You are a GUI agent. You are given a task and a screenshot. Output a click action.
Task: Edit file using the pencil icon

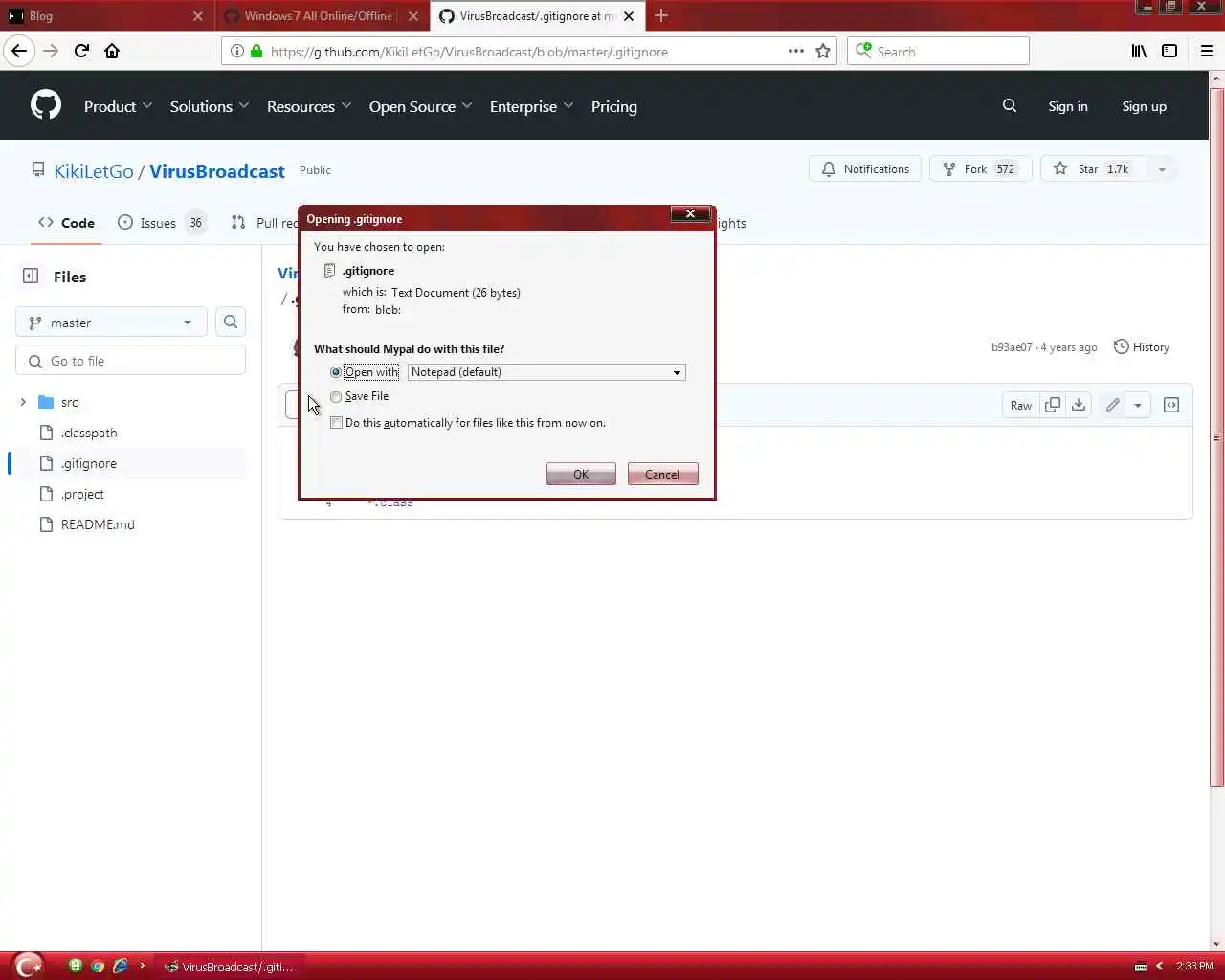point(1112,405)
